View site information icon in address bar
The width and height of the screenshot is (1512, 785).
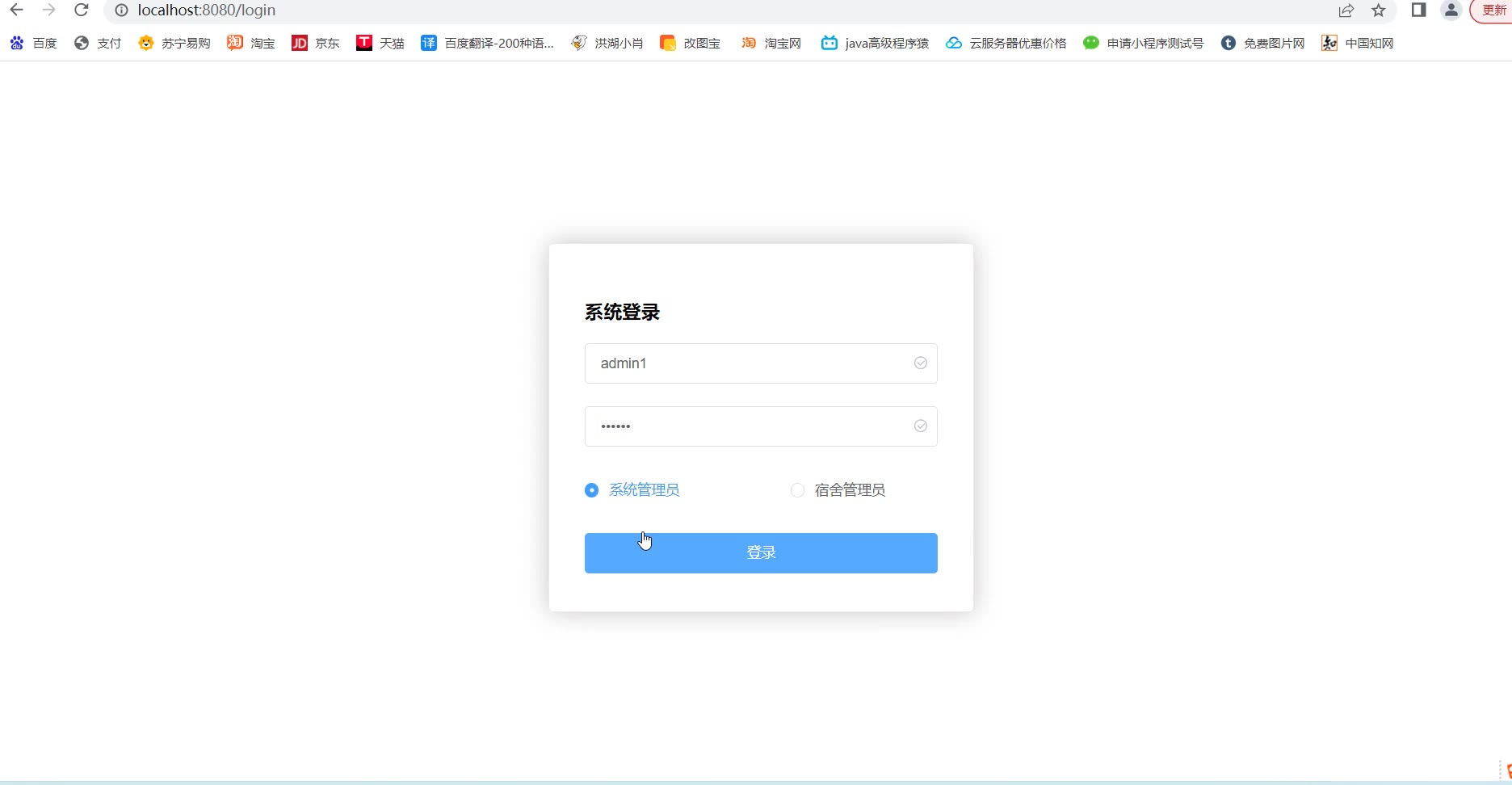point(121,10)
